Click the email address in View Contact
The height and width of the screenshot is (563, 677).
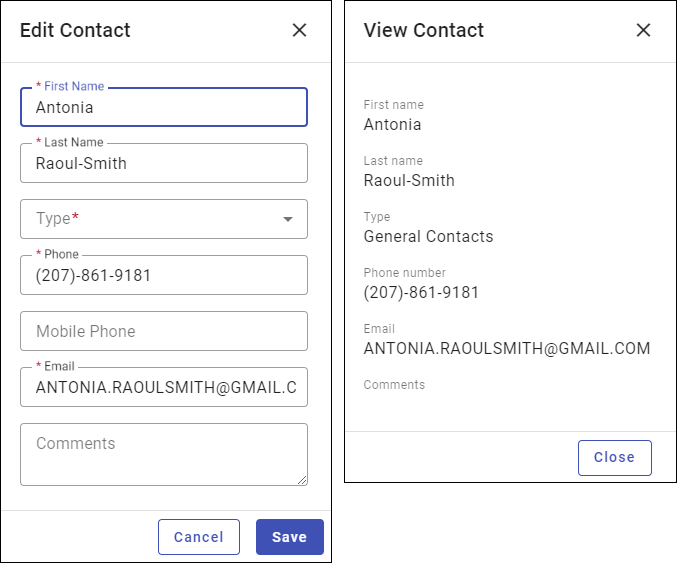507,349
